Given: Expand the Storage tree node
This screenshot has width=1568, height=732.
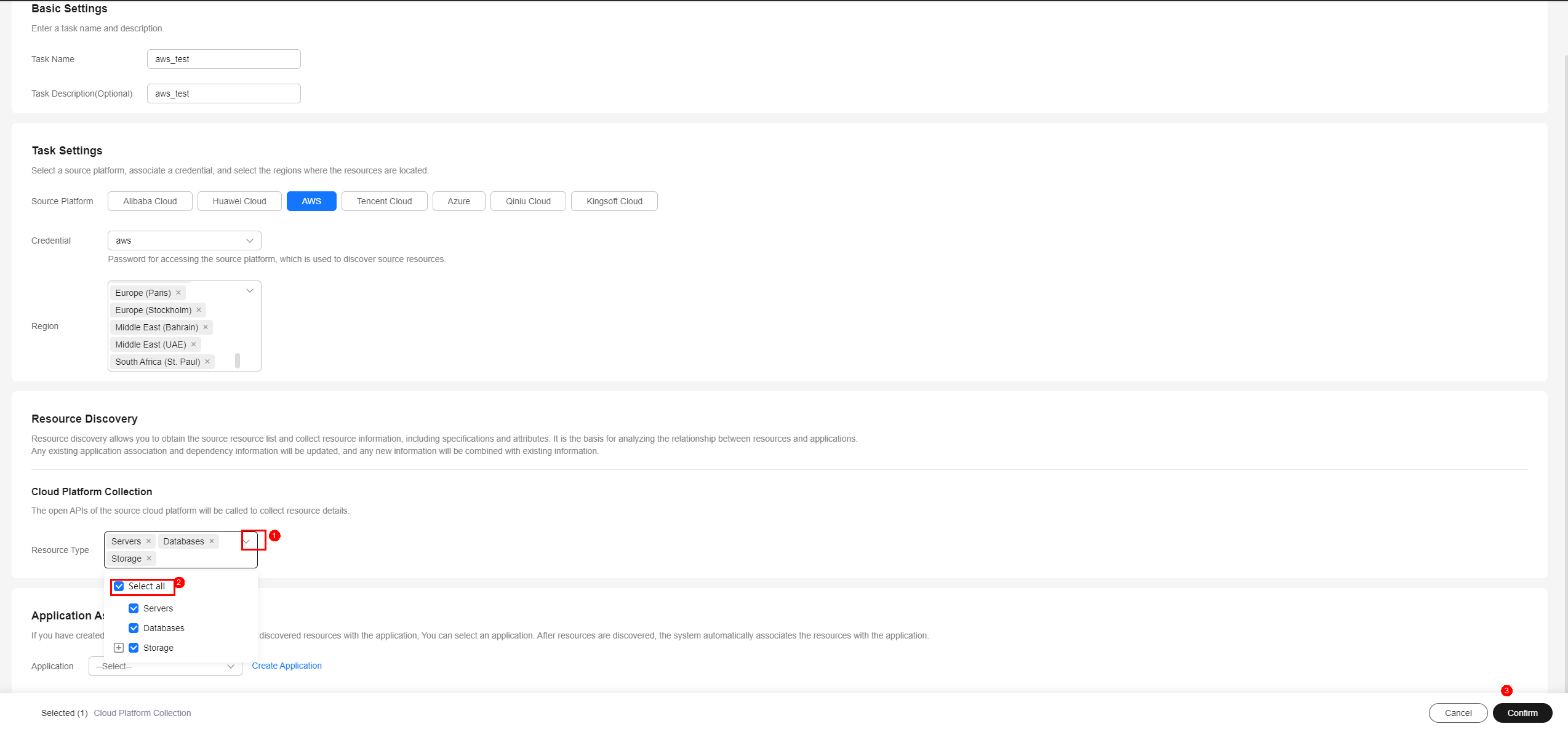Looking at the screenshot, I should click(119, 648).
